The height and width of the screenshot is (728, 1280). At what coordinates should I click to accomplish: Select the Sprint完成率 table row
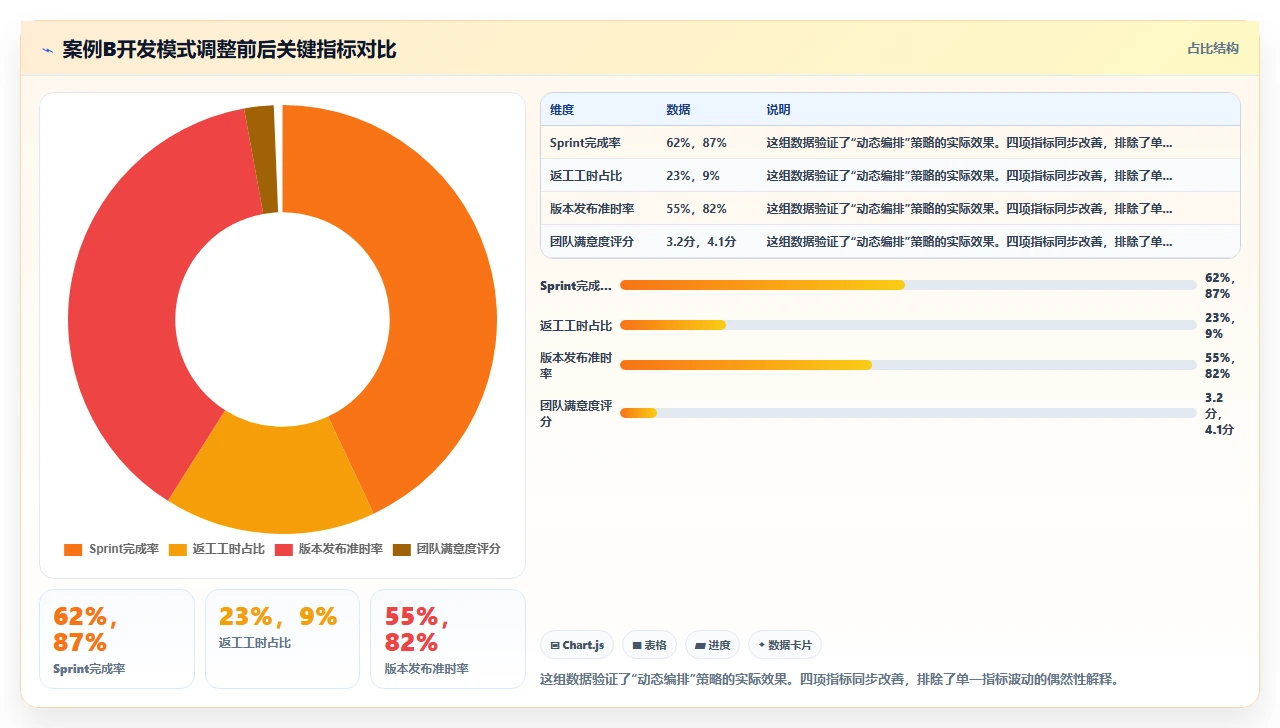890,143
